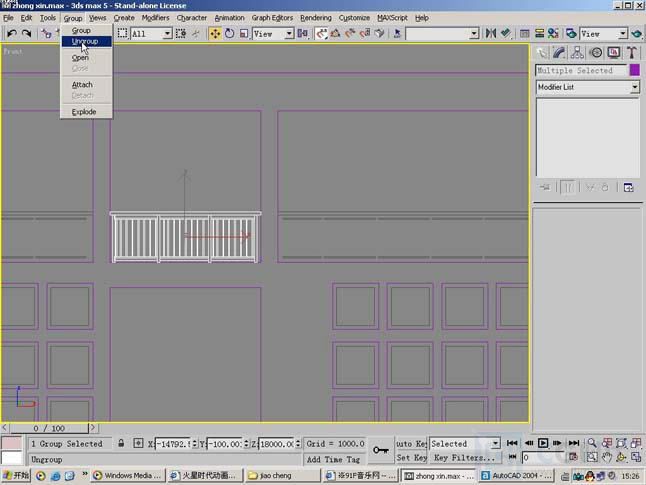Expand the Modifier List dropdown
The image size is (646, 485).
click(x=635, y=87)
